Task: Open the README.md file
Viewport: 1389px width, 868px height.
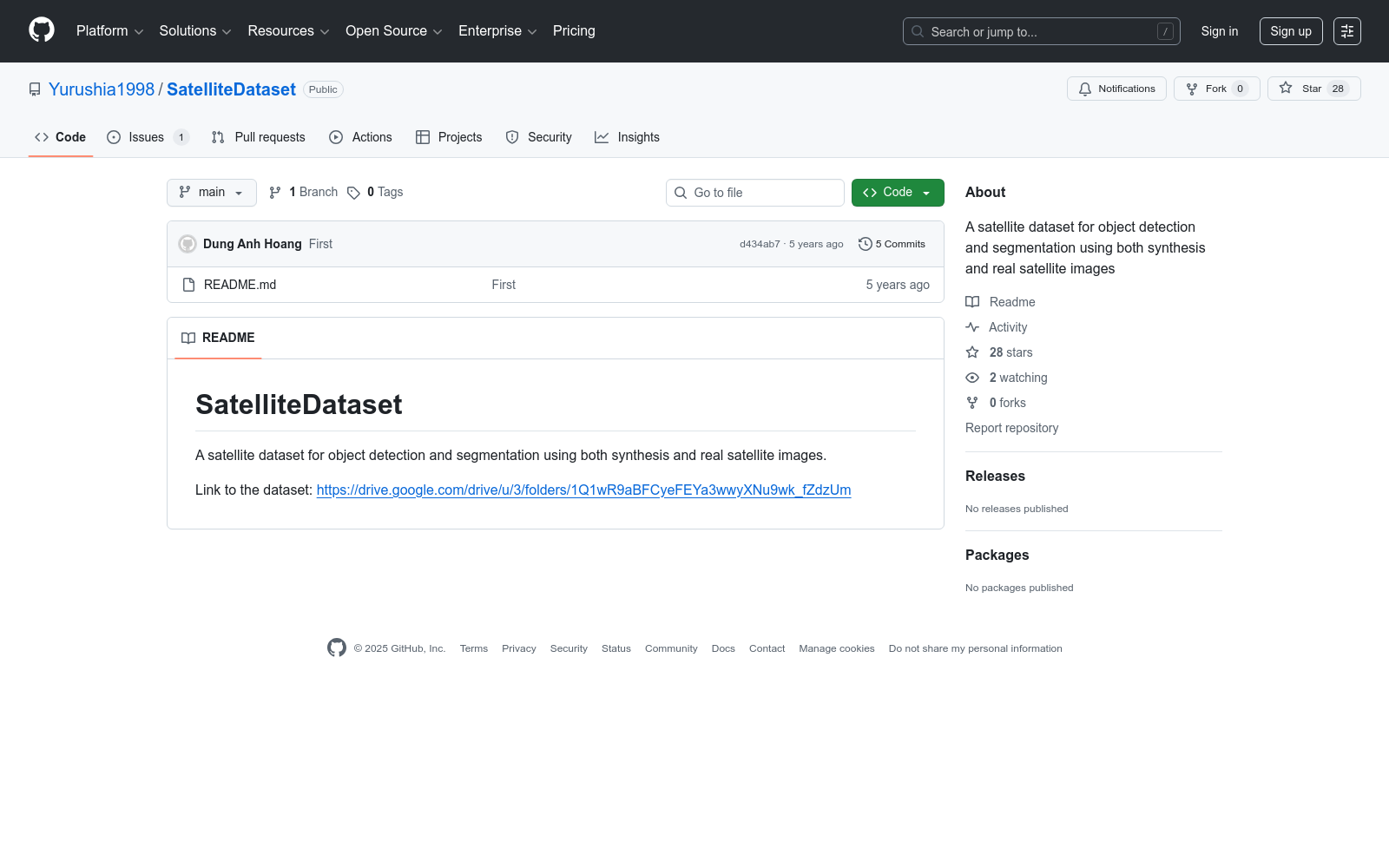Action: (x=240, y=285)
